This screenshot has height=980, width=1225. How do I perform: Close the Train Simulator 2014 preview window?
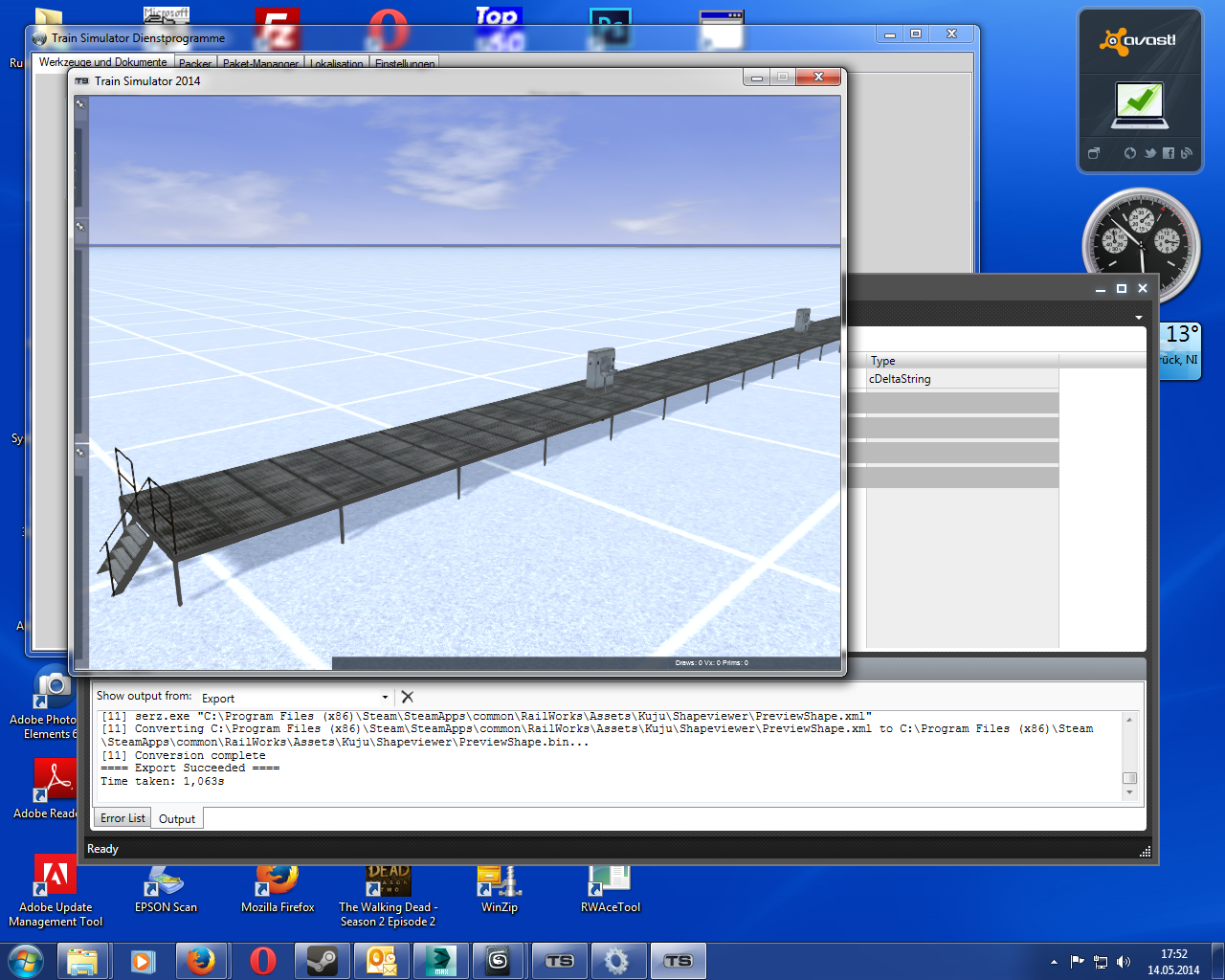point(818,78)
